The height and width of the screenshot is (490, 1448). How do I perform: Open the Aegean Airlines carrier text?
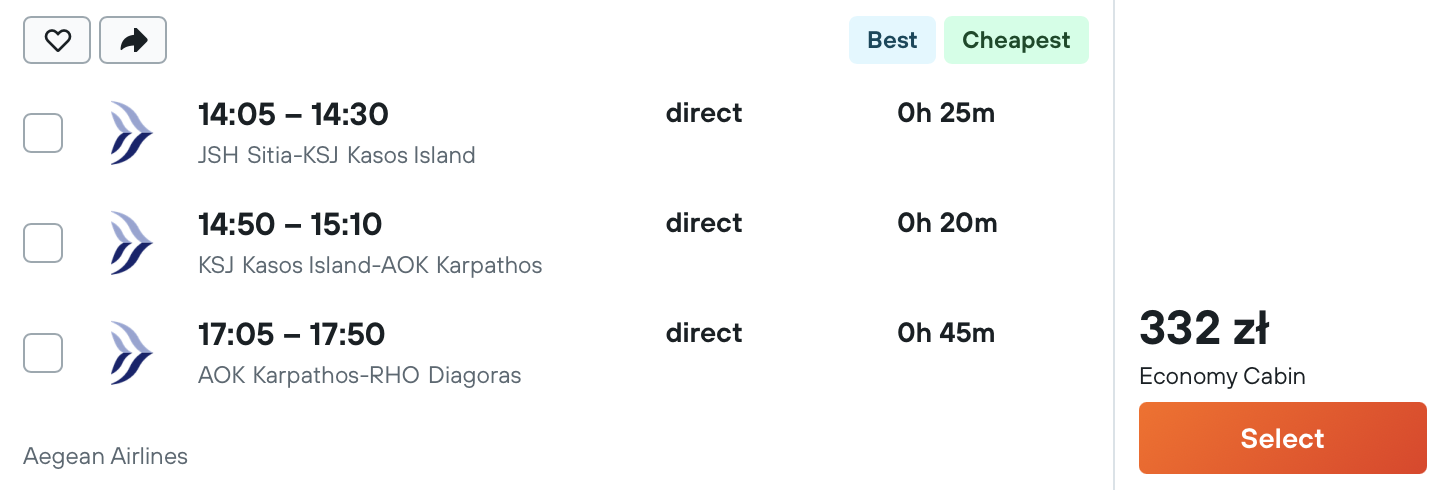coord(105,457)
